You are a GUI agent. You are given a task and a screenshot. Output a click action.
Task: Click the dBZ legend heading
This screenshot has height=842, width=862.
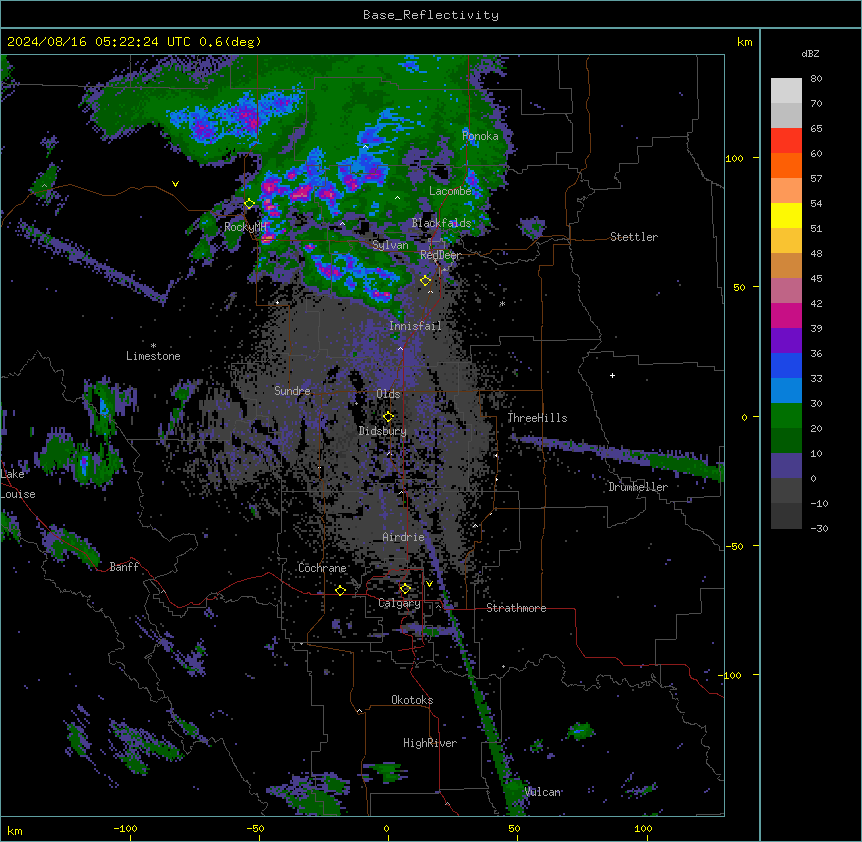click(x=810, y=54)
